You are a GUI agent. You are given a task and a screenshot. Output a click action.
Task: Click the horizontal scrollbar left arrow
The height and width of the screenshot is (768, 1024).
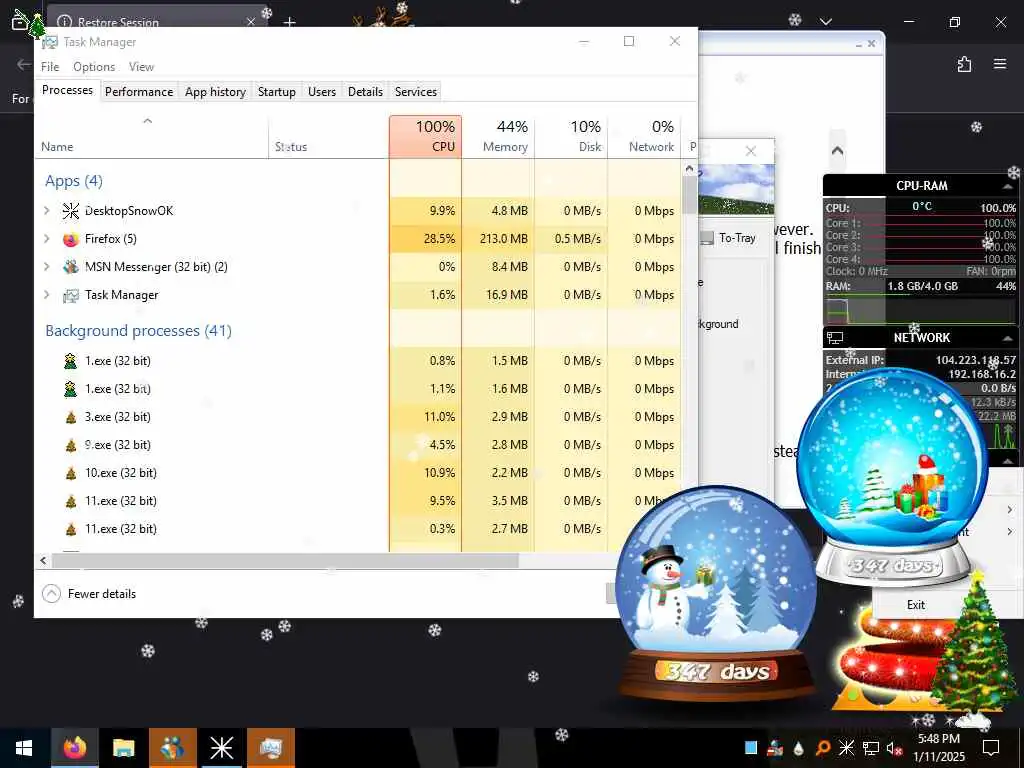click(43, 560)
